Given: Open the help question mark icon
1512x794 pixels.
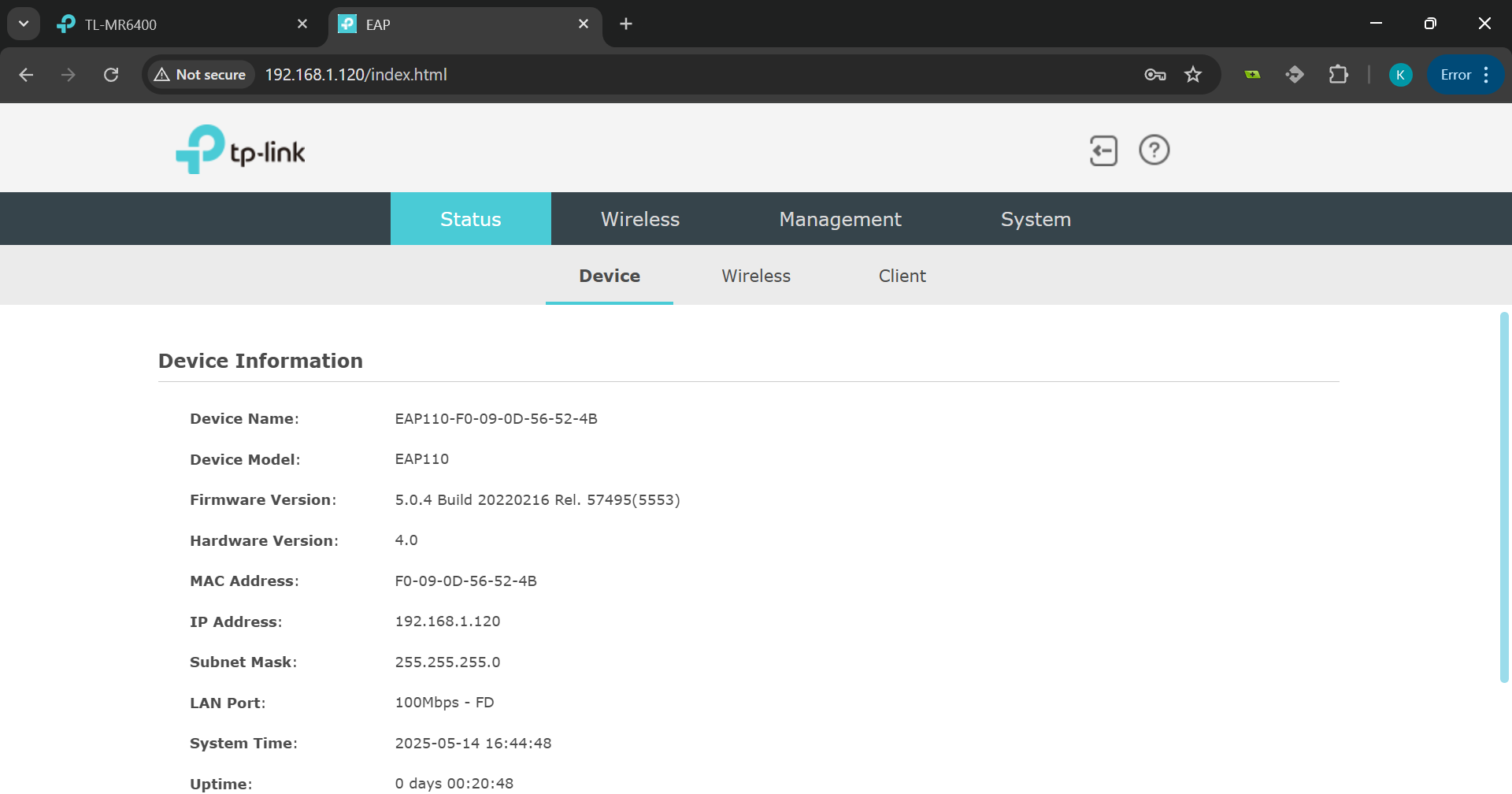Looking at the screenshot, I should click(x=1154, y=150).
